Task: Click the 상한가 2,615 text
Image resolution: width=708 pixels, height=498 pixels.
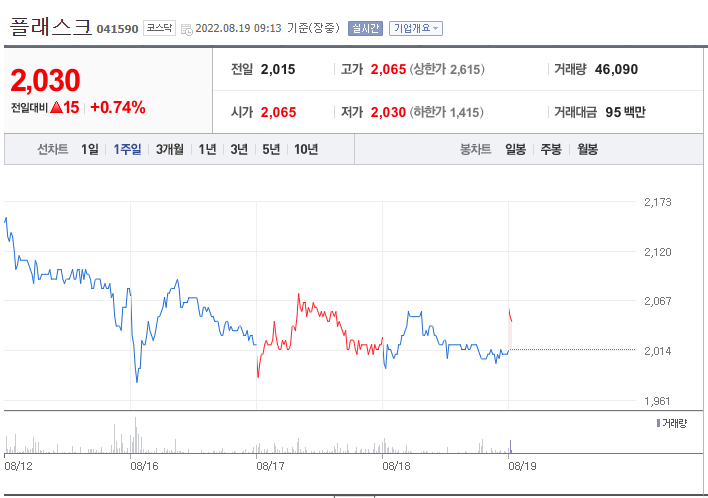Action: point(447,69)
